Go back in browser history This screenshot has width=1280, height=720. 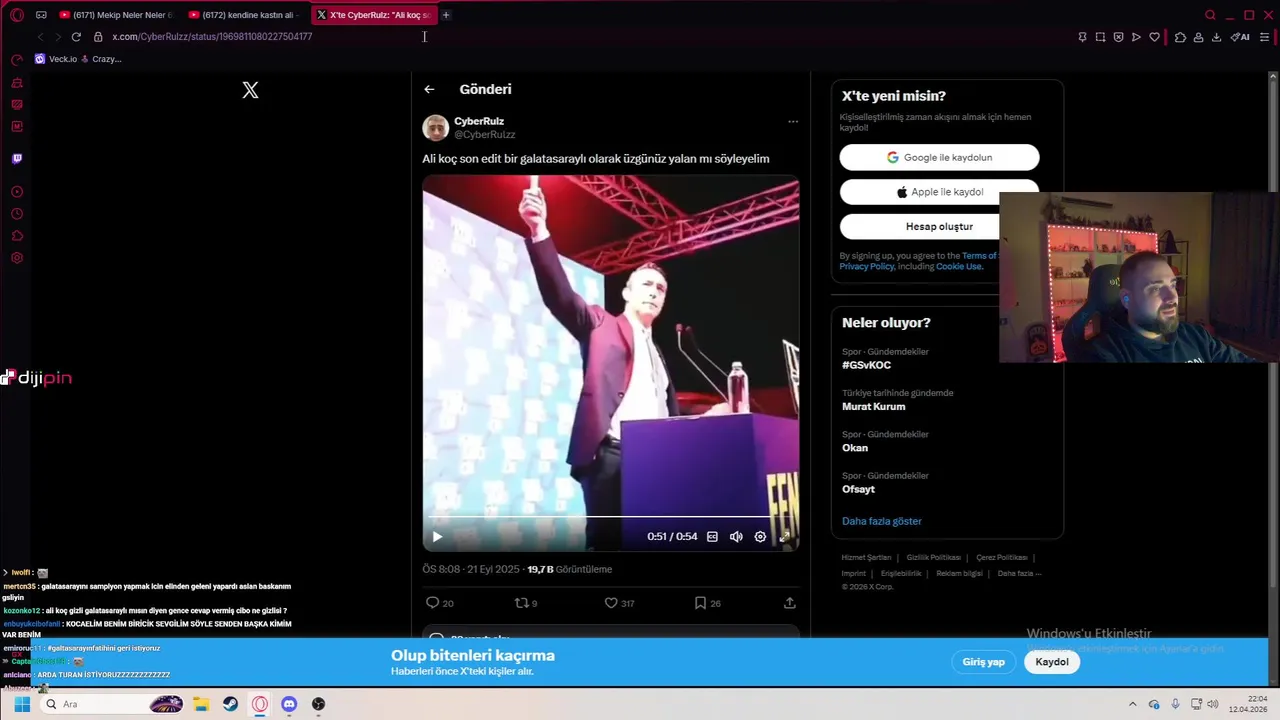40,37
